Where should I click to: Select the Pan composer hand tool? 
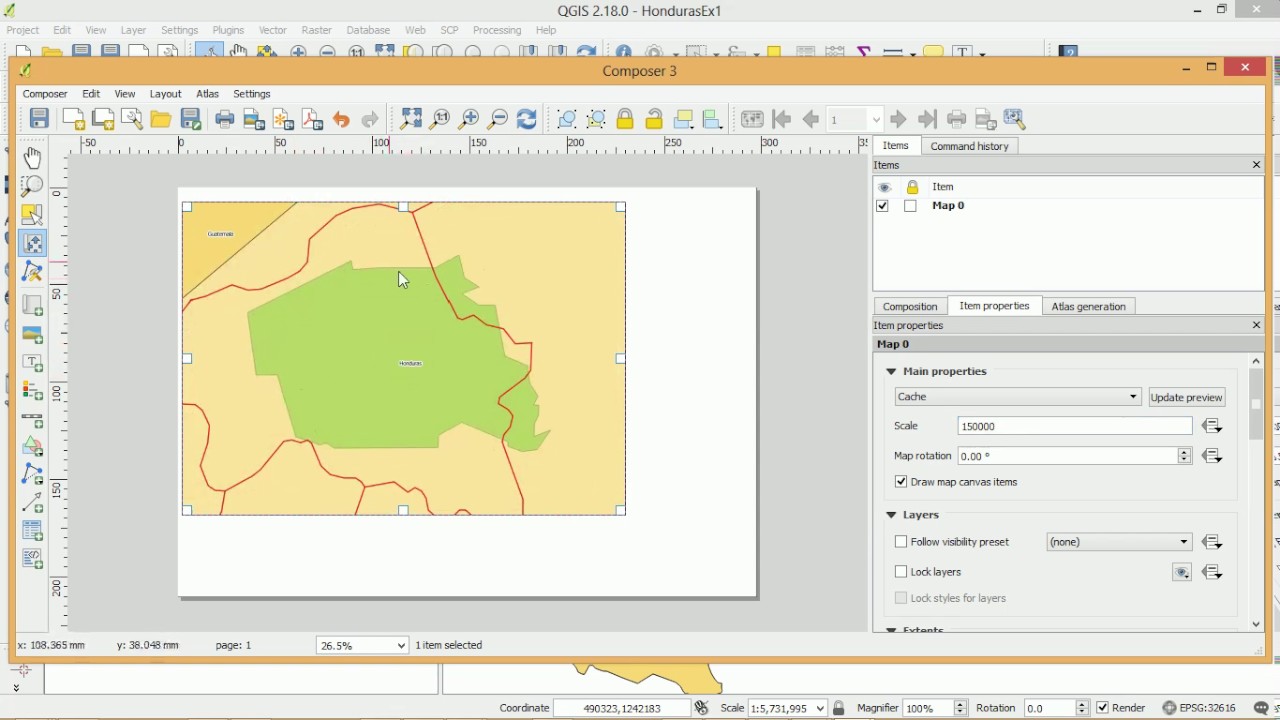[x=32, y=157]
